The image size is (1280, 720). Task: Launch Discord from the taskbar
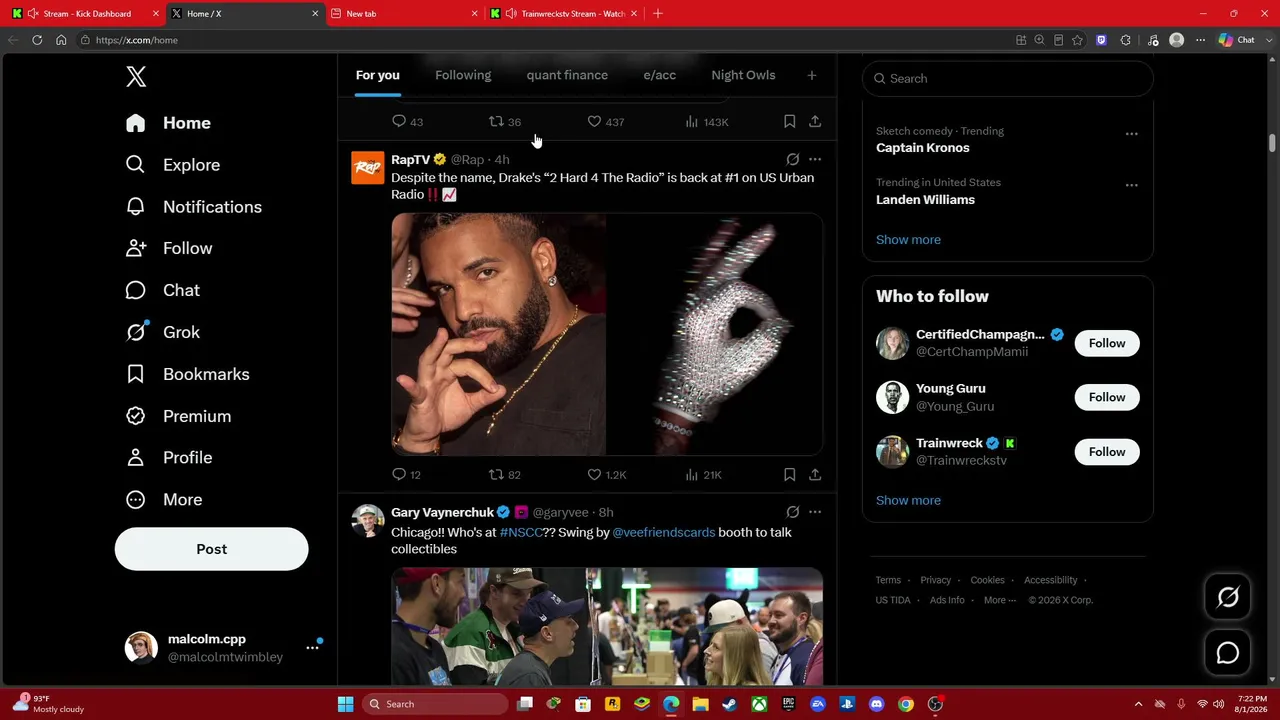(876, 704)
